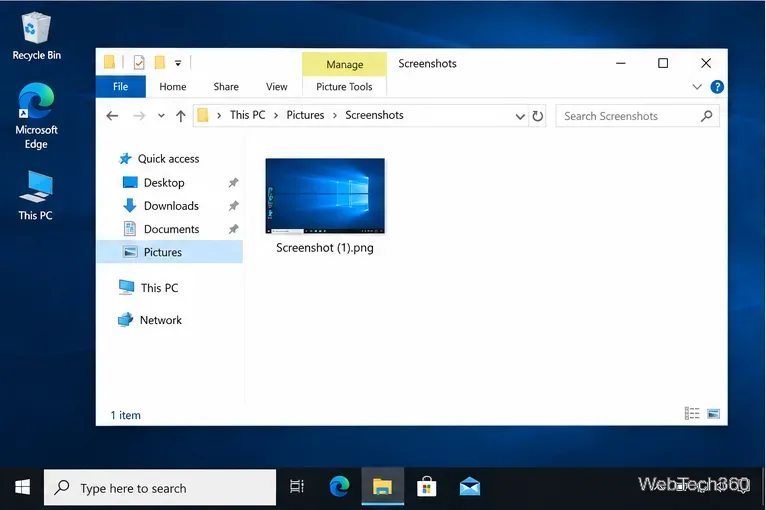Screen dimensions: 766x510
Task: Open the Picture Tools tab
Action: point(344,86)
